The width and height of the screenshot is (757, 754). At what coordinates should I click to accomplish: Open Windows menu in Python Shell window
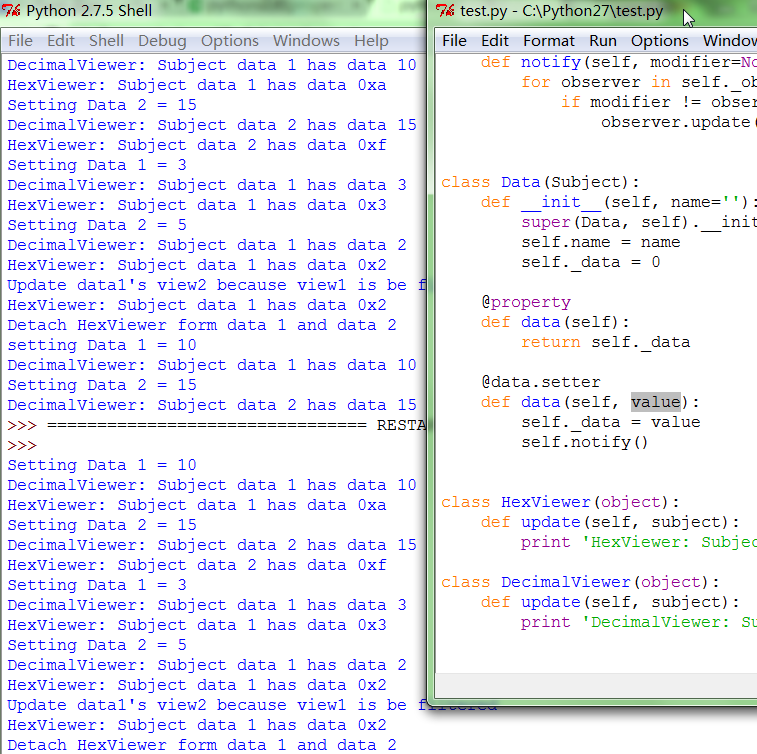[x=306, y=41]
